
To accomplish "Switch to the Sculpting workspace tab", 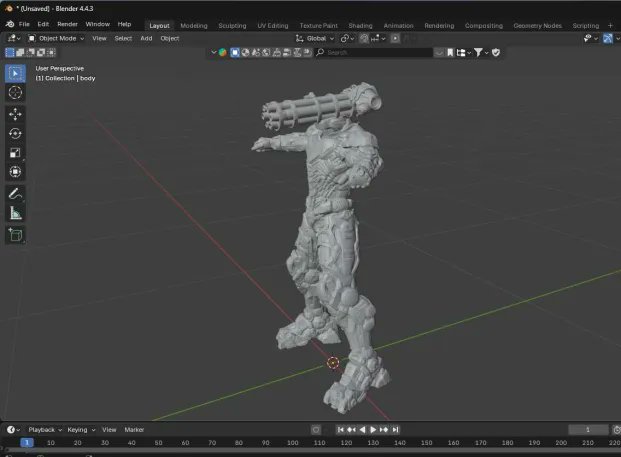I will point(232,26).
